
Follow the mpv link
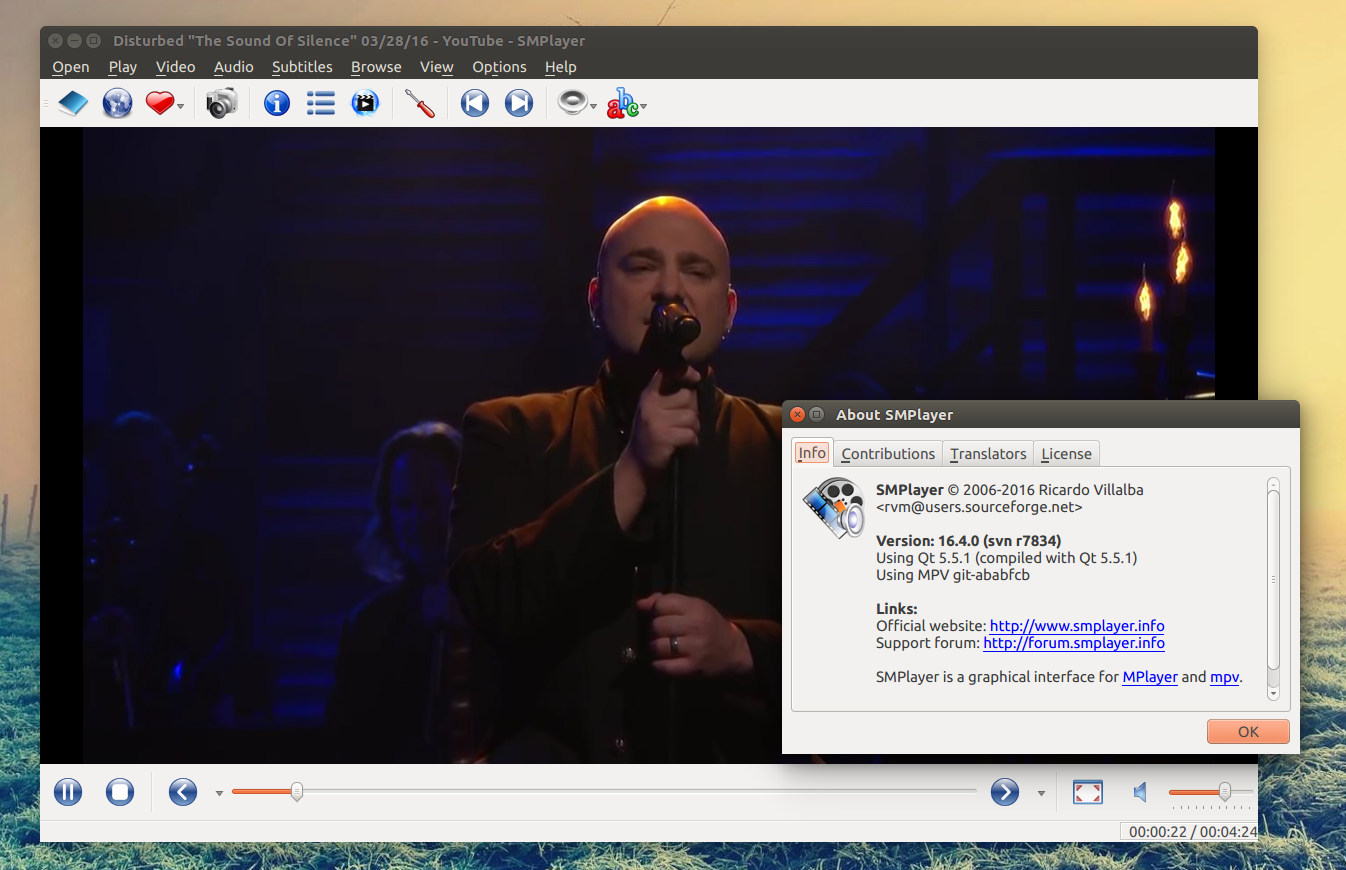pyautogui.click(x=1224, y=677)
